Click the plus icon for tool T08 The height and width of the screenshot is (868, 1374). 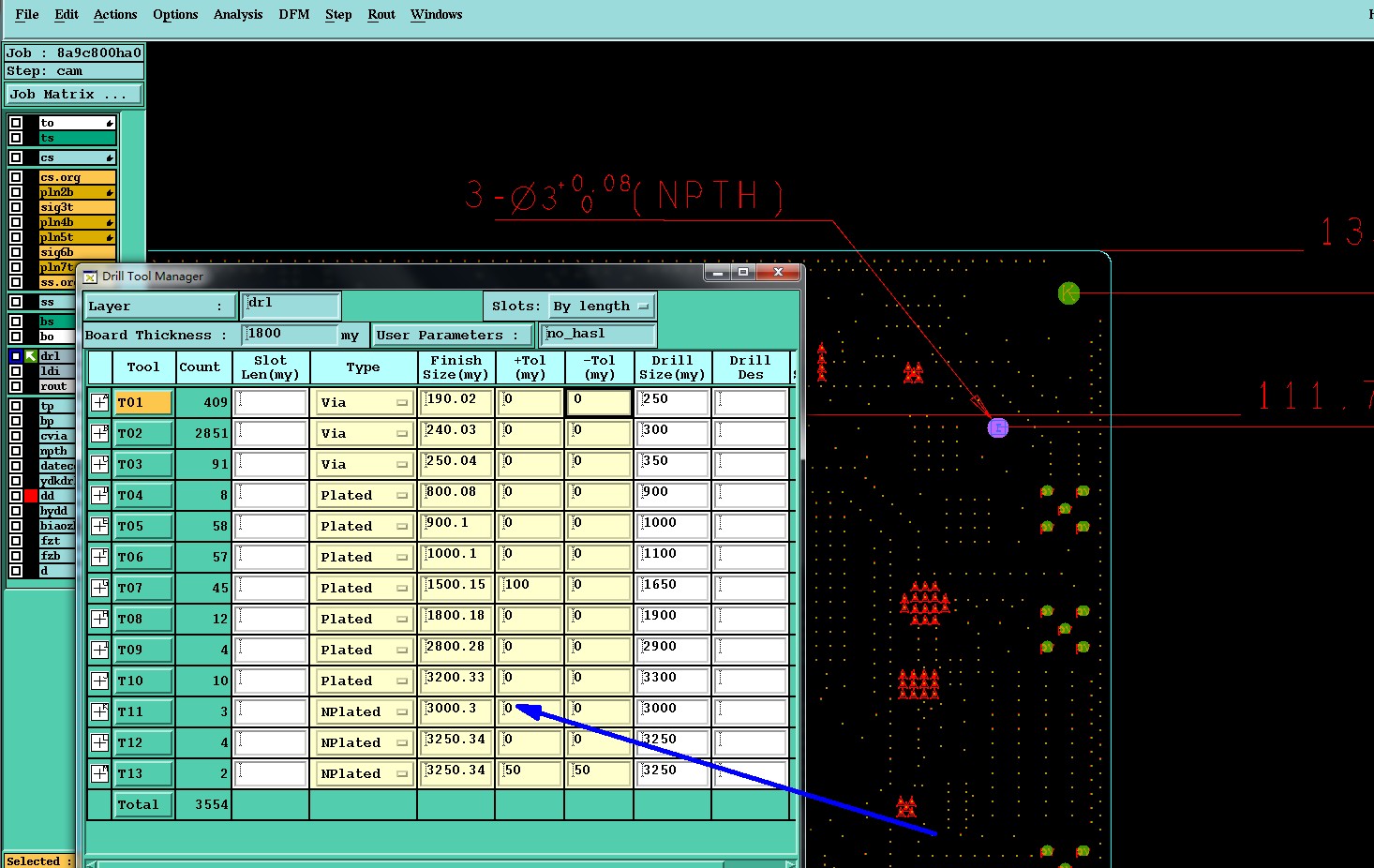99,619
